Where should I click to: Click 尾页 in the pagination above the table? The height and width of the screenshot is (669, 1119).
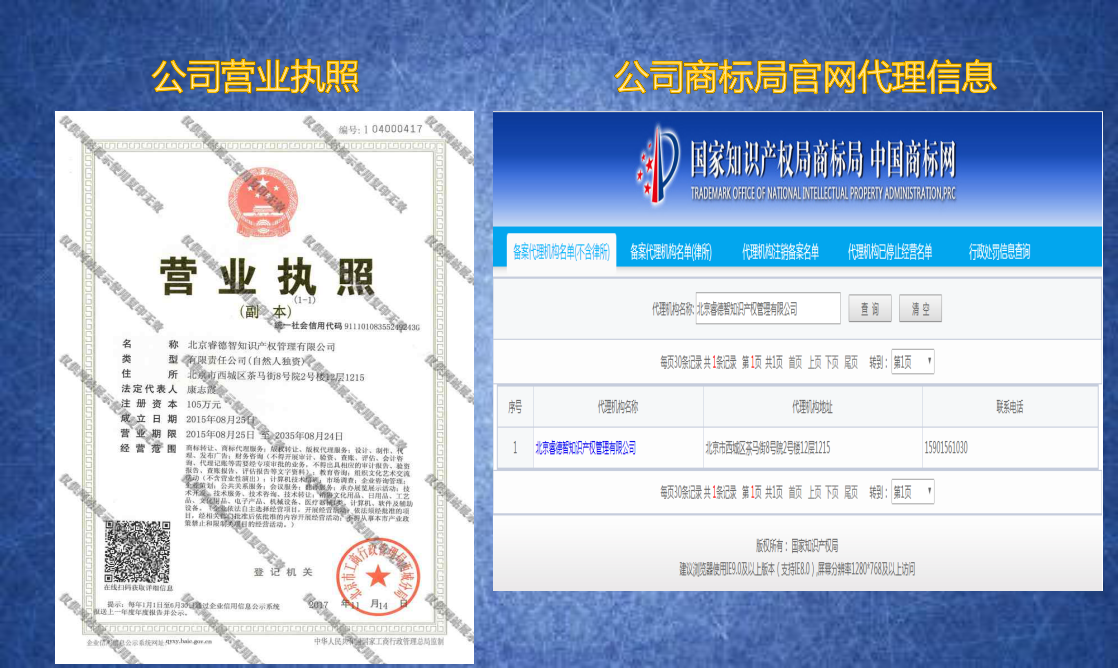(851, 363)
